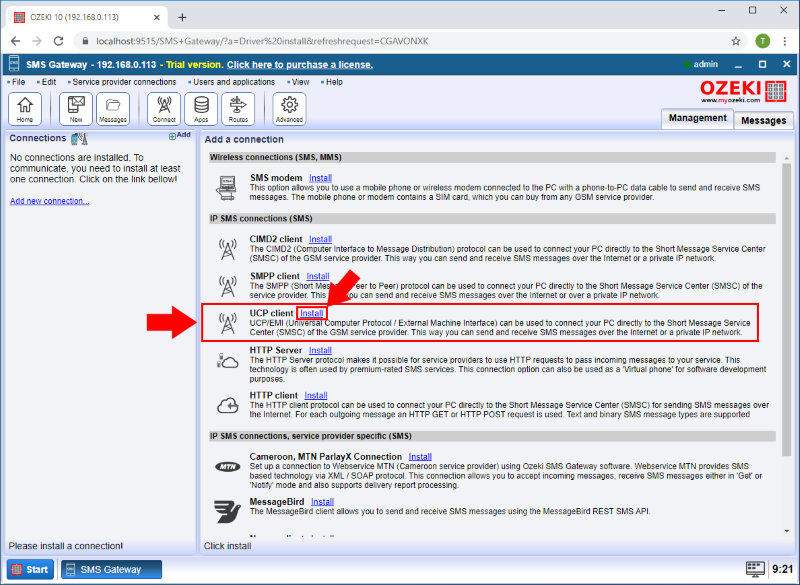Click the SMS modem device icon

point(227,188)
